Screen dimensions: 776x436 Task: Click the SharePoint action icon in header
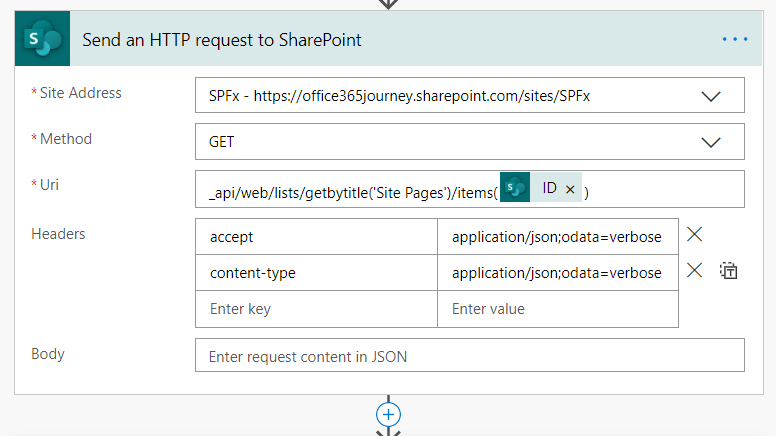click(x=43, y=39)
